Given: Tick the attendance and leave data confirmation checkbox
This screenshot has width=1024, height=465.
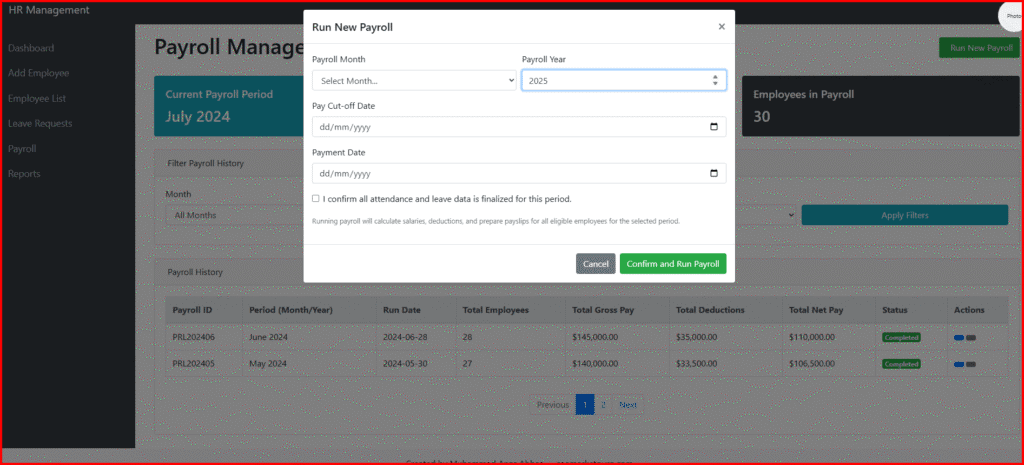Looking at the screenshot, I should click(x=316, y=199).
